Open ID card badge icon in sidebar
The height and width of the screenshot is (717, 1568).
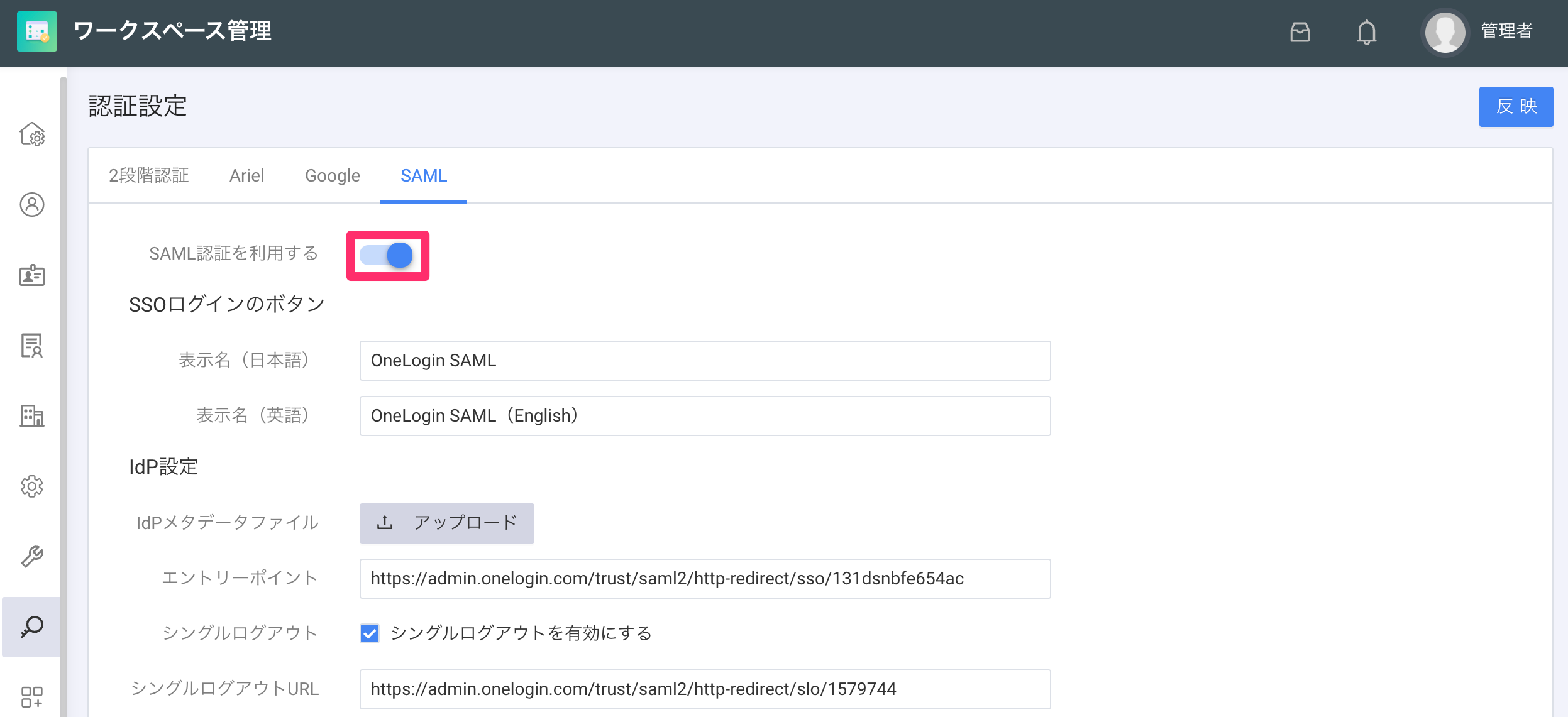[32, 275]
